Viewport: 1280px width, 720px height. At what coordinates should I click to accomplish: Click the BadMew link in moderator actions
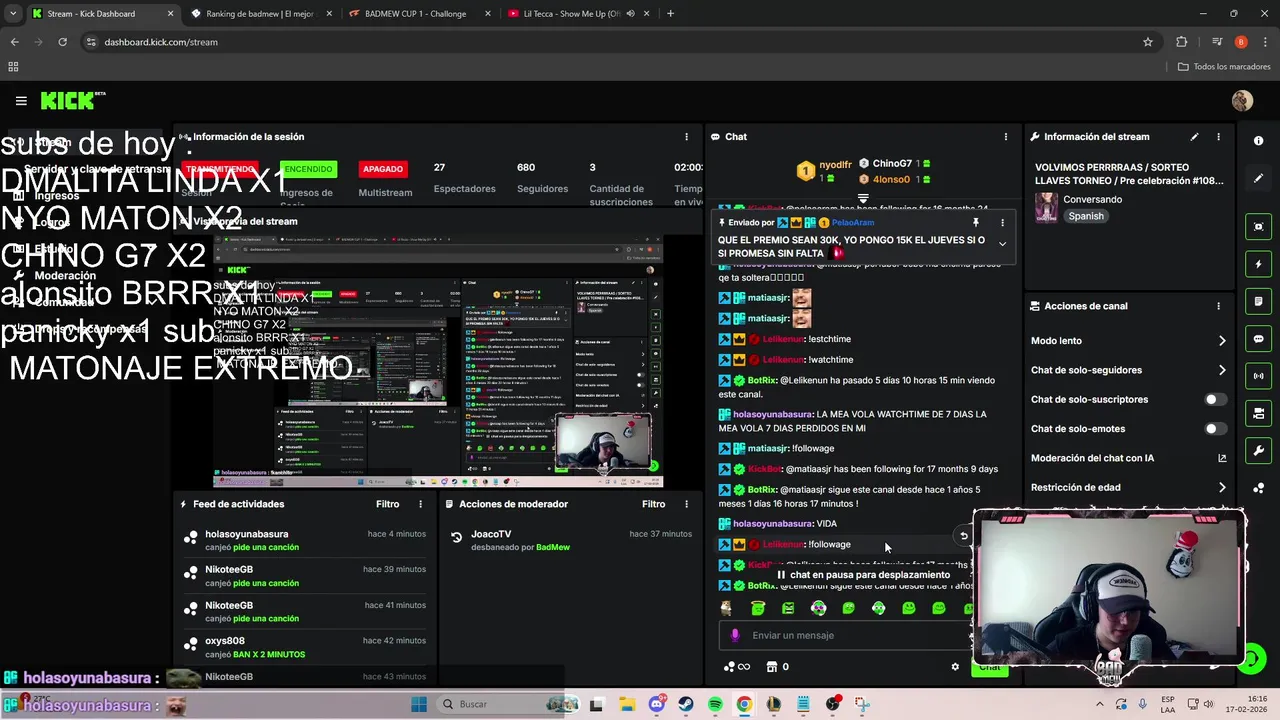pos(553,547)
